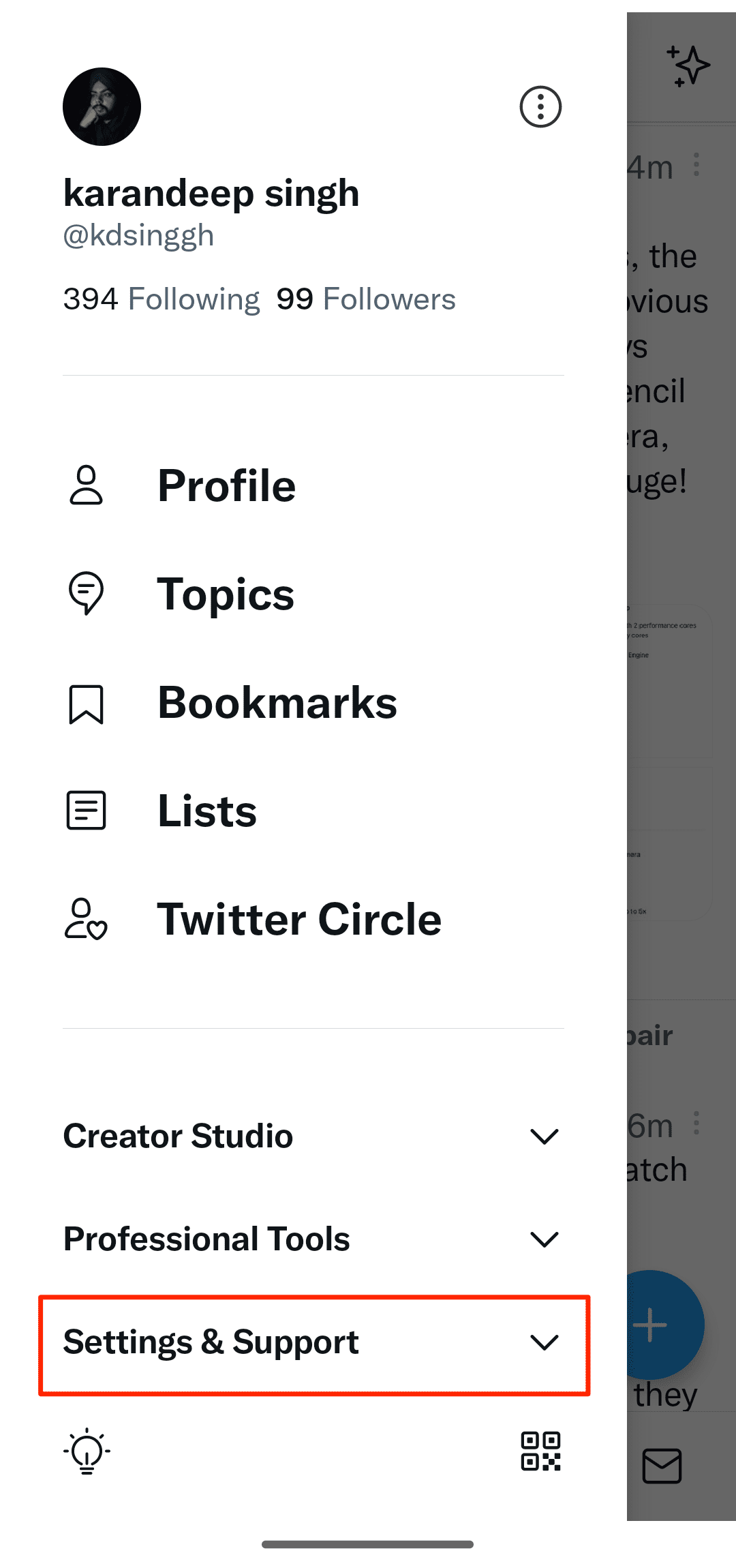Screen dimensions: 736x1568
Task: Open the Messages envelope icon
Action: [662, 1466]
